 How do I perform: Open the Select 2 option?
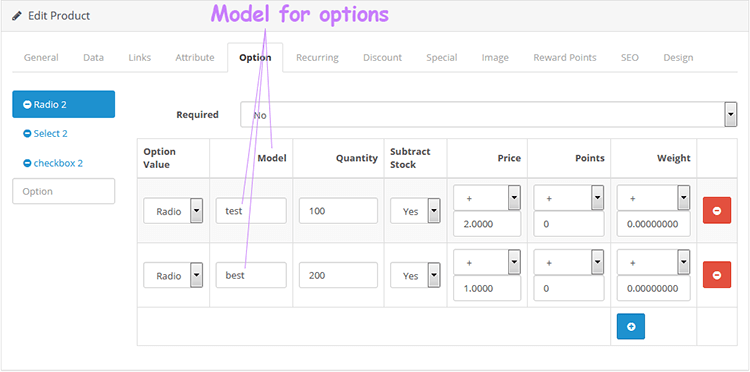tap(50, 134)
